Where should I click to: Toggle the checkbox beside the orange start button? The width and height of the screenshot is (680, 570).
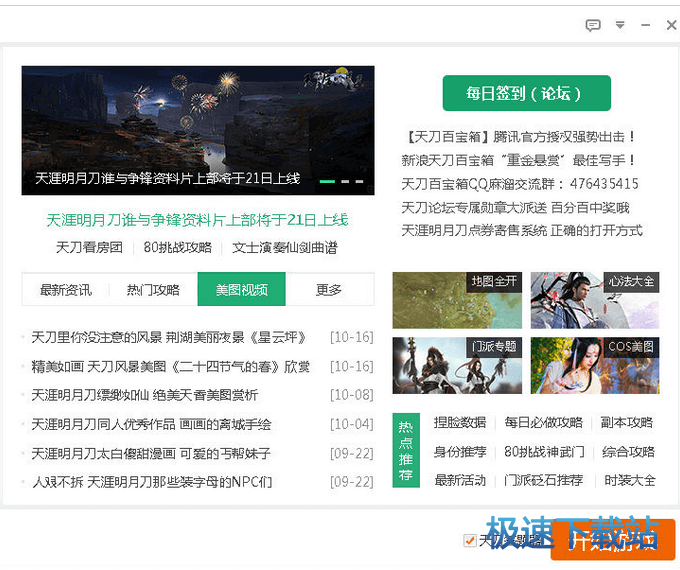pyautogui.click(x=470, y=541)
